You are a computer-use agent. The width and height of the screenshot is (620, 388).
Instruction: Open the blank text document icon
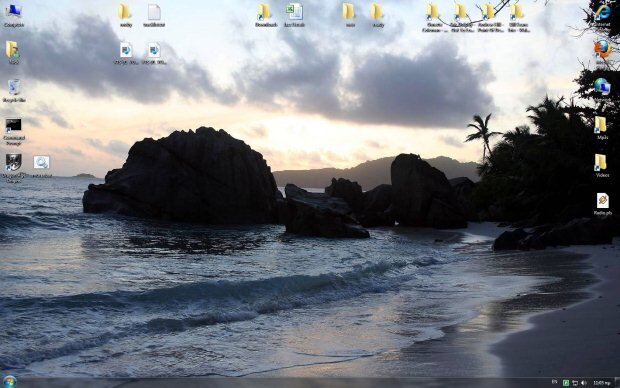tap(154, 12)
